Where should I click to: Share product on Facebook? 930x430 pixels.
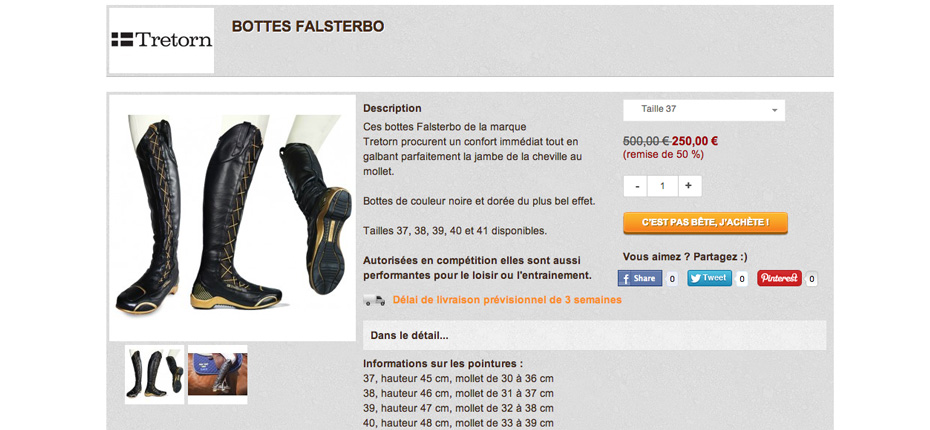click(x=639, y=278)
